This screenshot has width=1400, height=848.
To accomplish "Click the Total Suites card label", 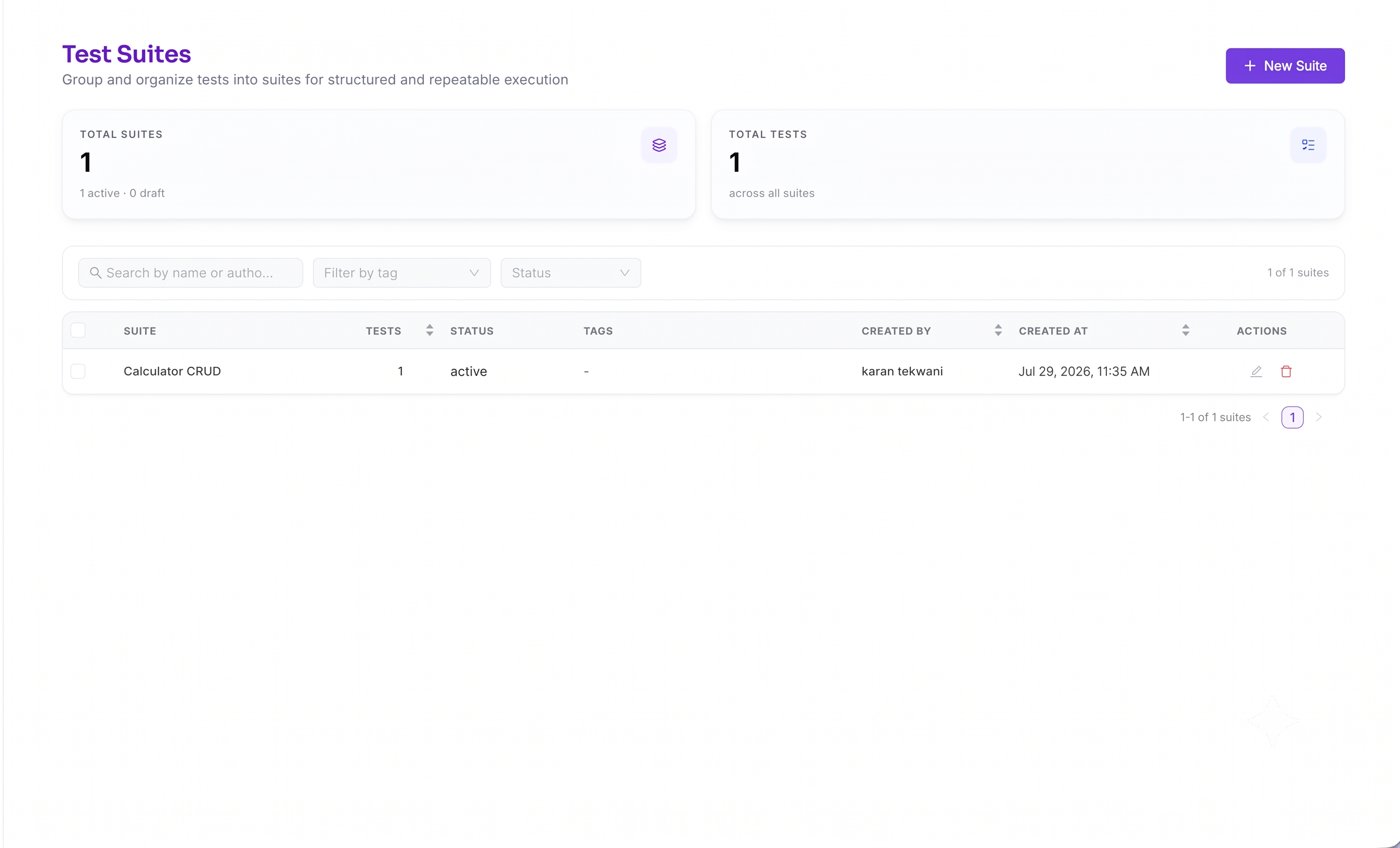I will [x=121, y=134].
